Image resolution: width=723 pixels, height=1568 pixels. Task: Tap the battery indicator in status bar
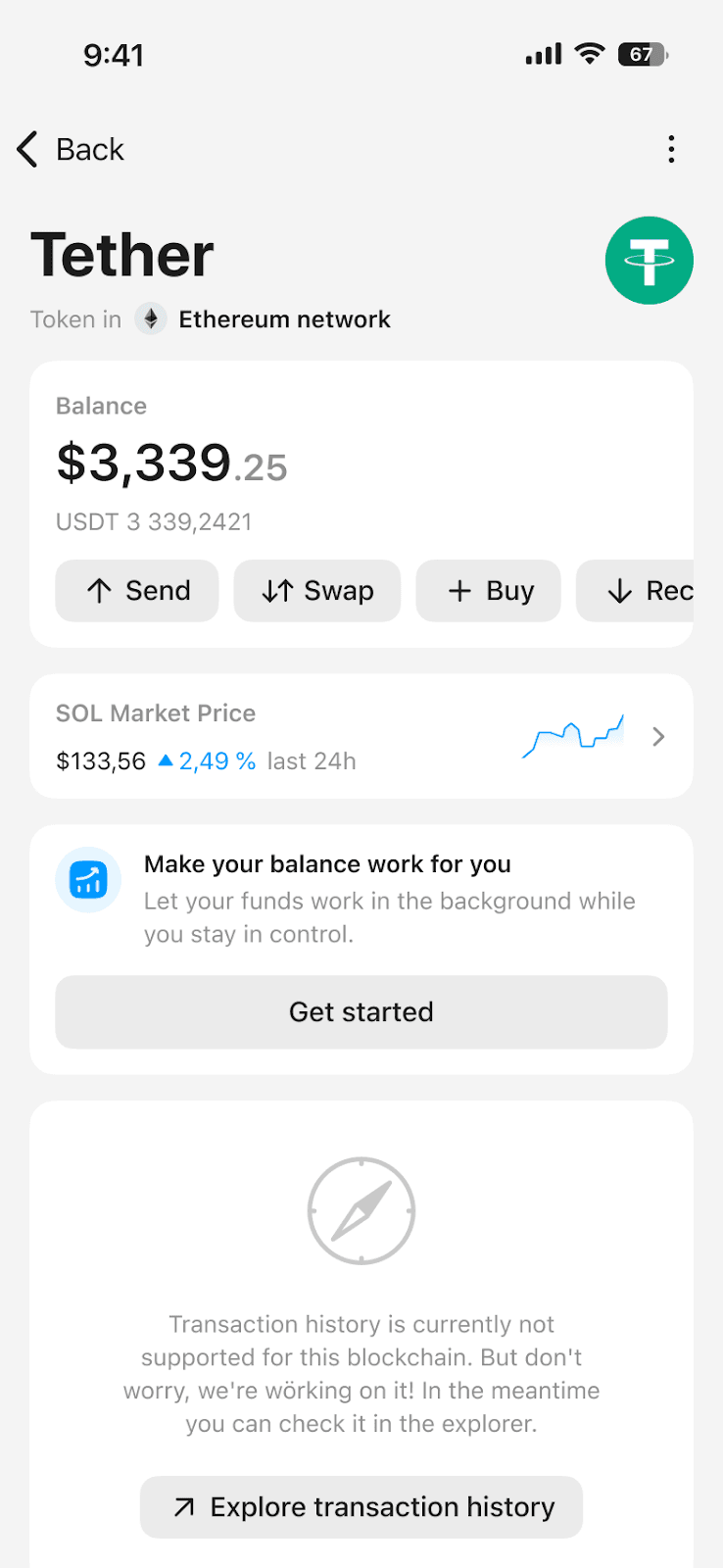[x=643, y=55]
